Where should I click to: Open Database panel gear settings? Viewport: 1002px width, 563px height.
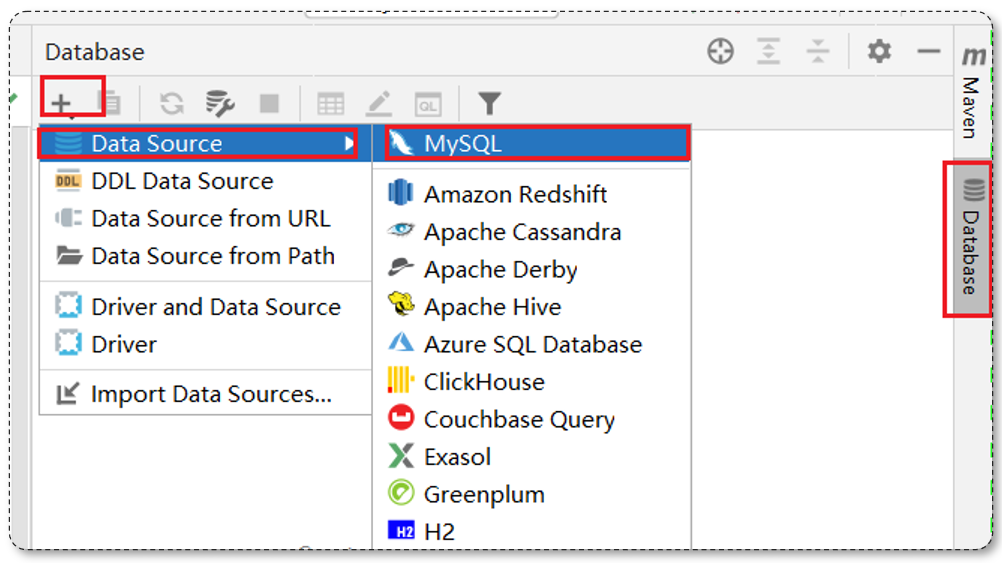[879, 51]
